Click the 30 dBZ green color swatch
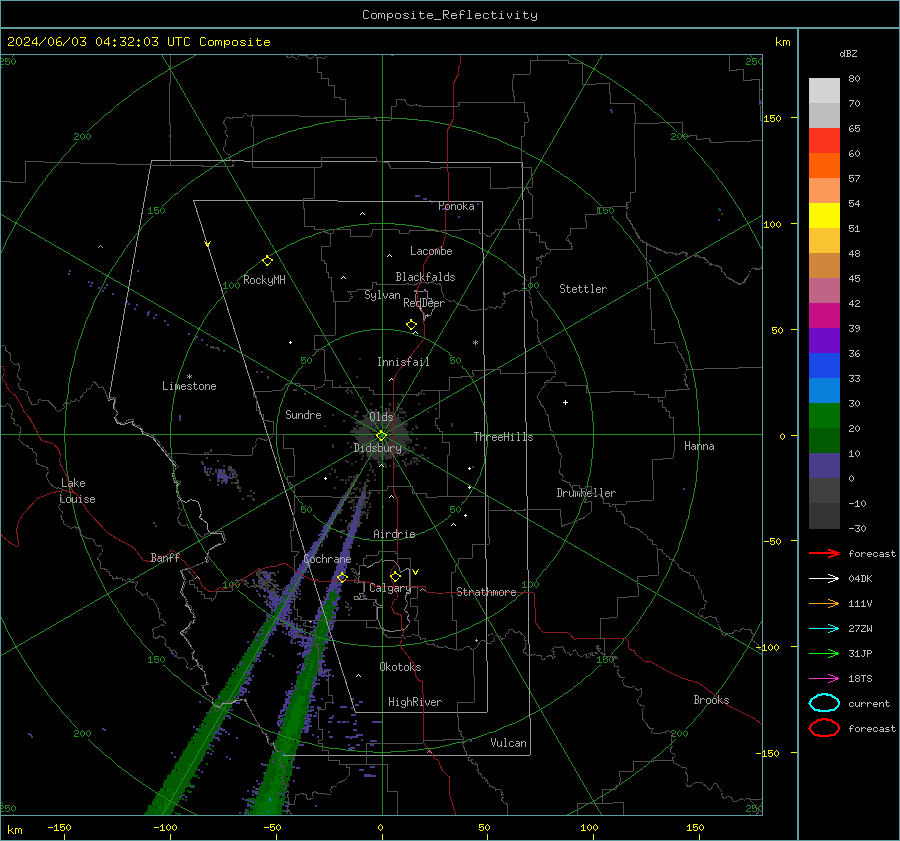The height and width of the screenshot is (841, 900). pyautogui.click(x=824, y=415)
